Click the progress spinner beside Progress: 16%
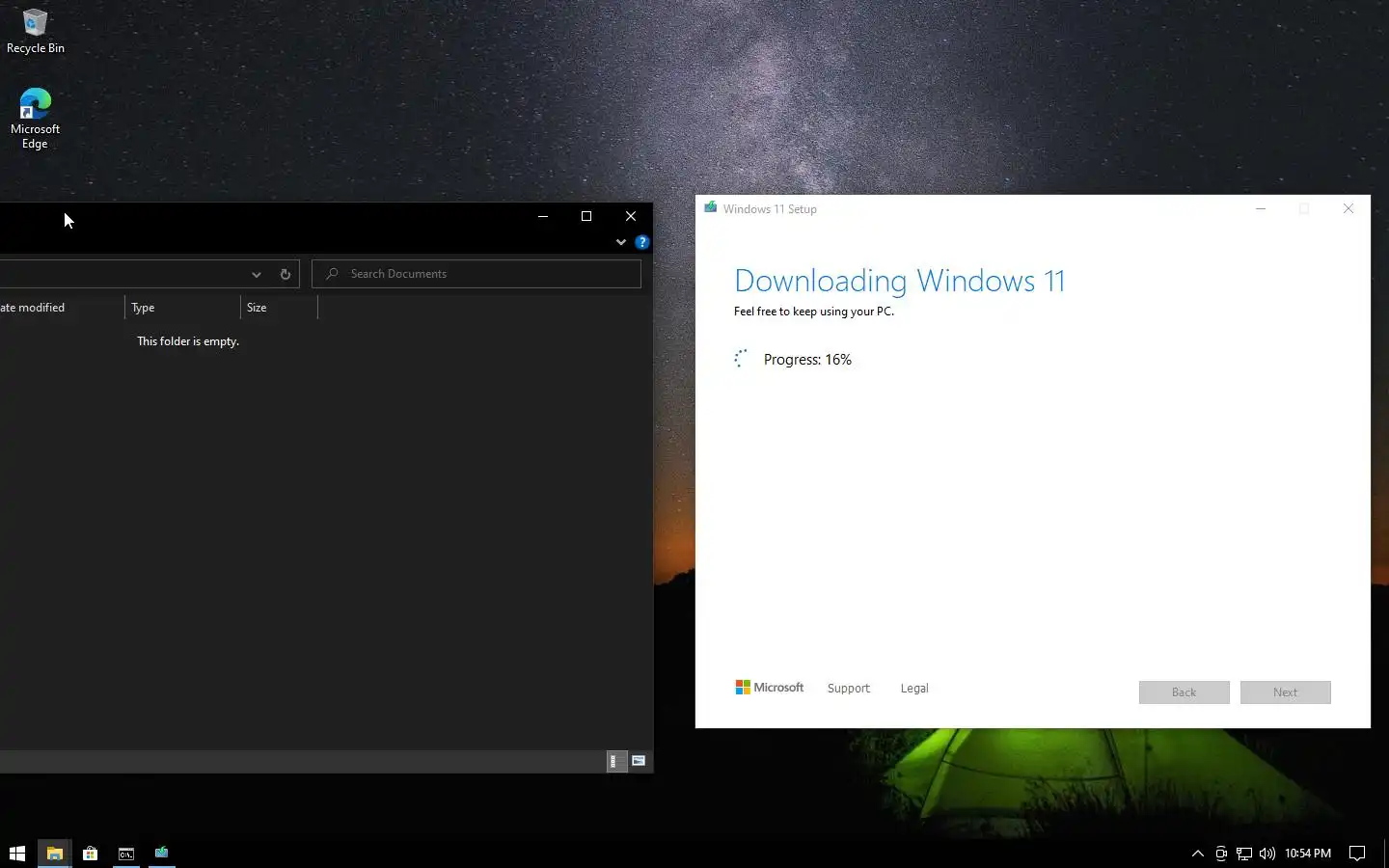 pos(741,359)
